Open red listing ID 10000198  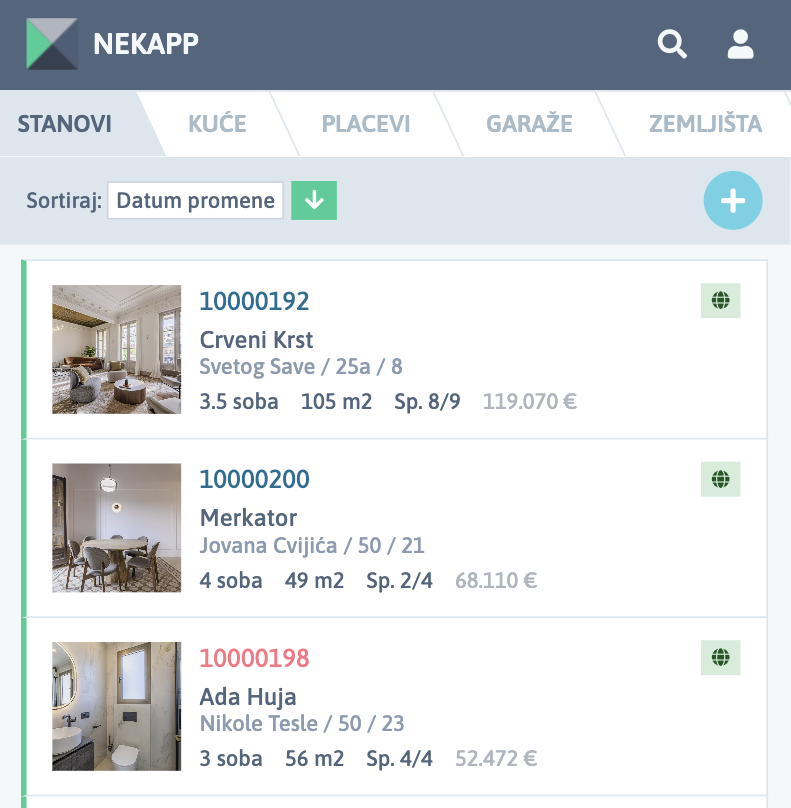point(255,659)
